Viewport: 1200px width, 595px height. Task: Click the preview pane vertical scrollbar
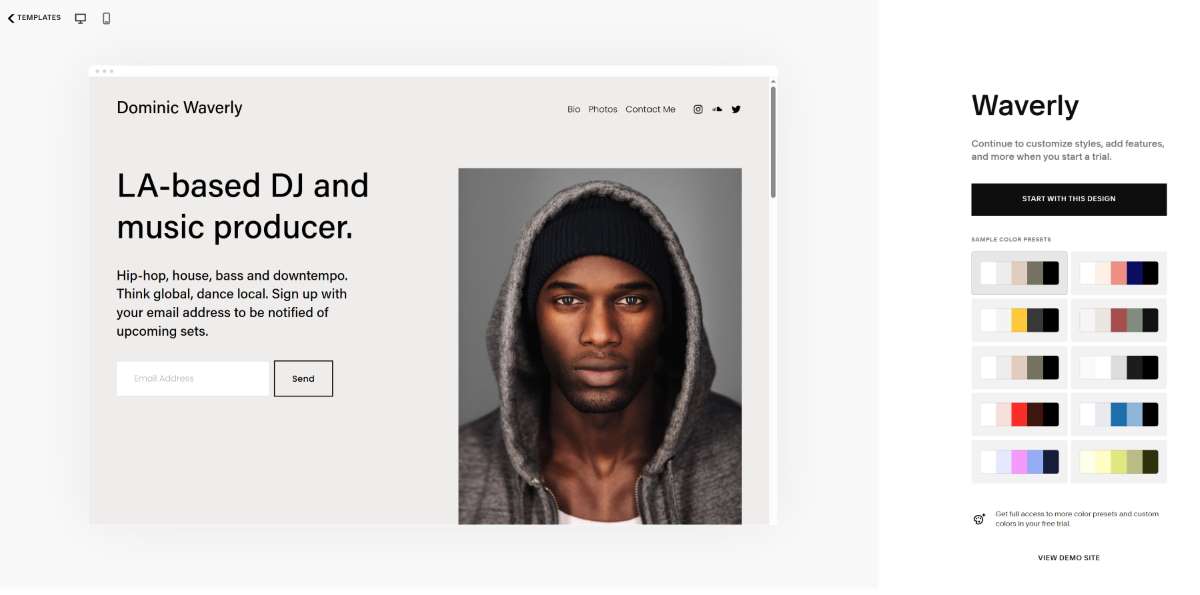772,142
